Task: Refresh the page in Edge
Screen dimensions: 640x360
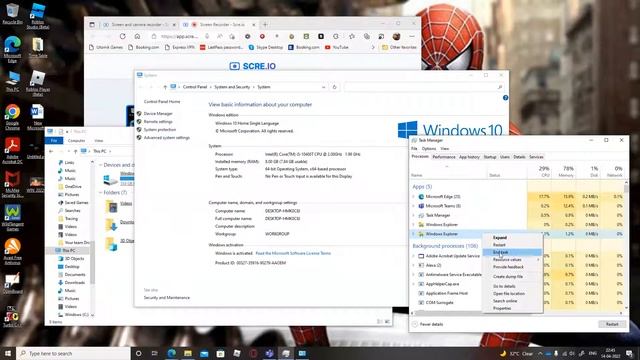Action: coord(122,36)
